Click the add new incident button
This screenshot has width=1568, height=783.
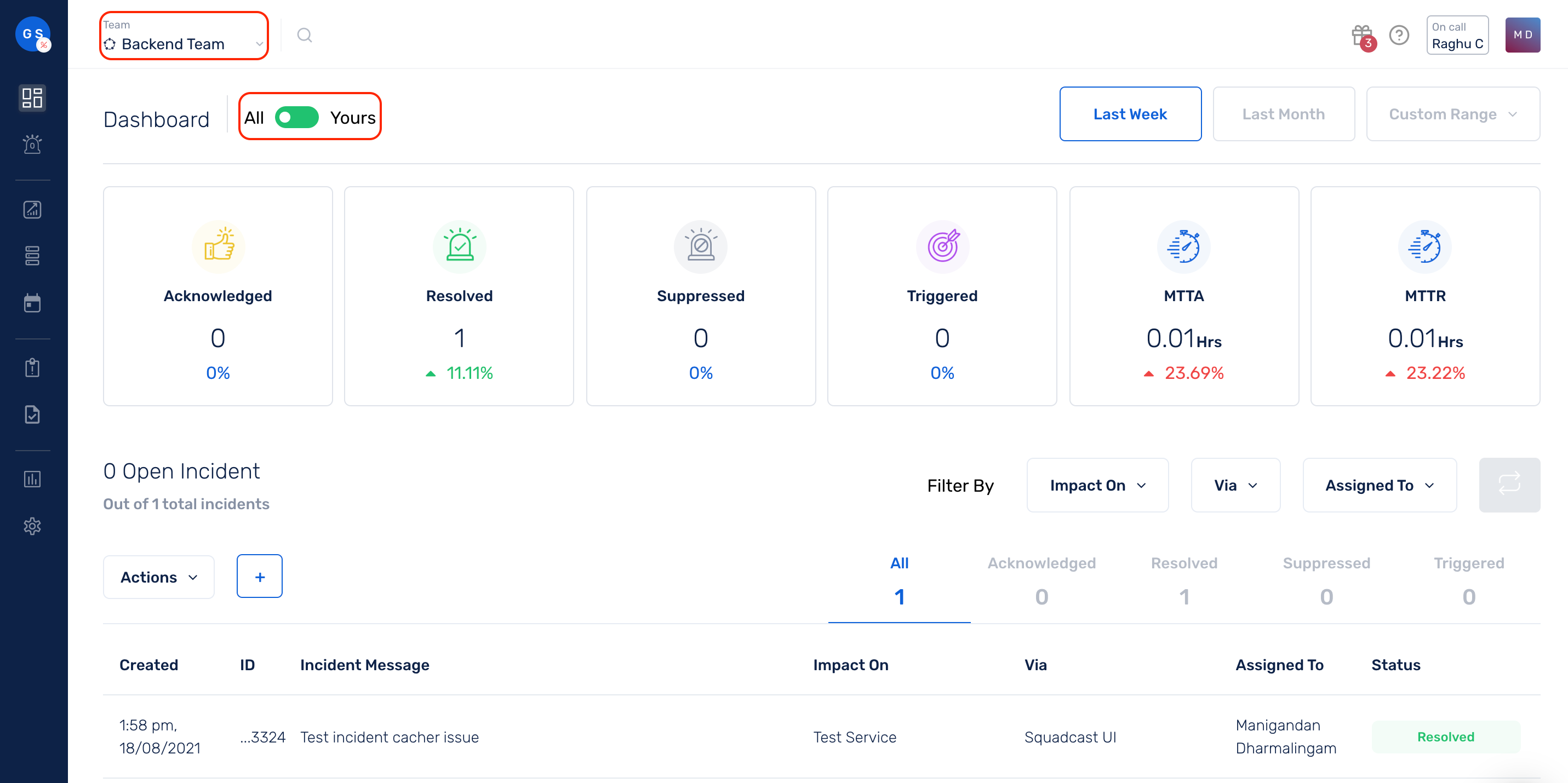pyautogui.click(x=259, y=576)
